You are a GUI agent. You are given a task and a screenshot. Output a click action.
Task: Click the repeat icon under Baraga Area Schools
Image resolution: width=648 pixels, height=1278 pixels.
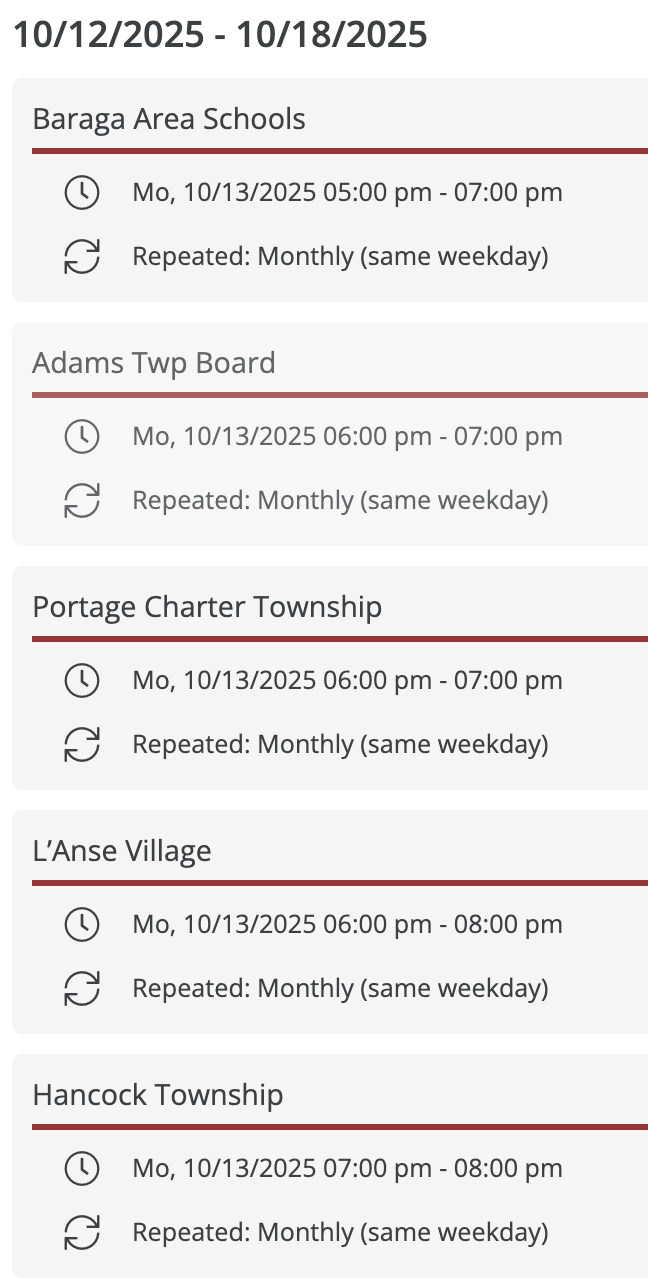[82, 256]
